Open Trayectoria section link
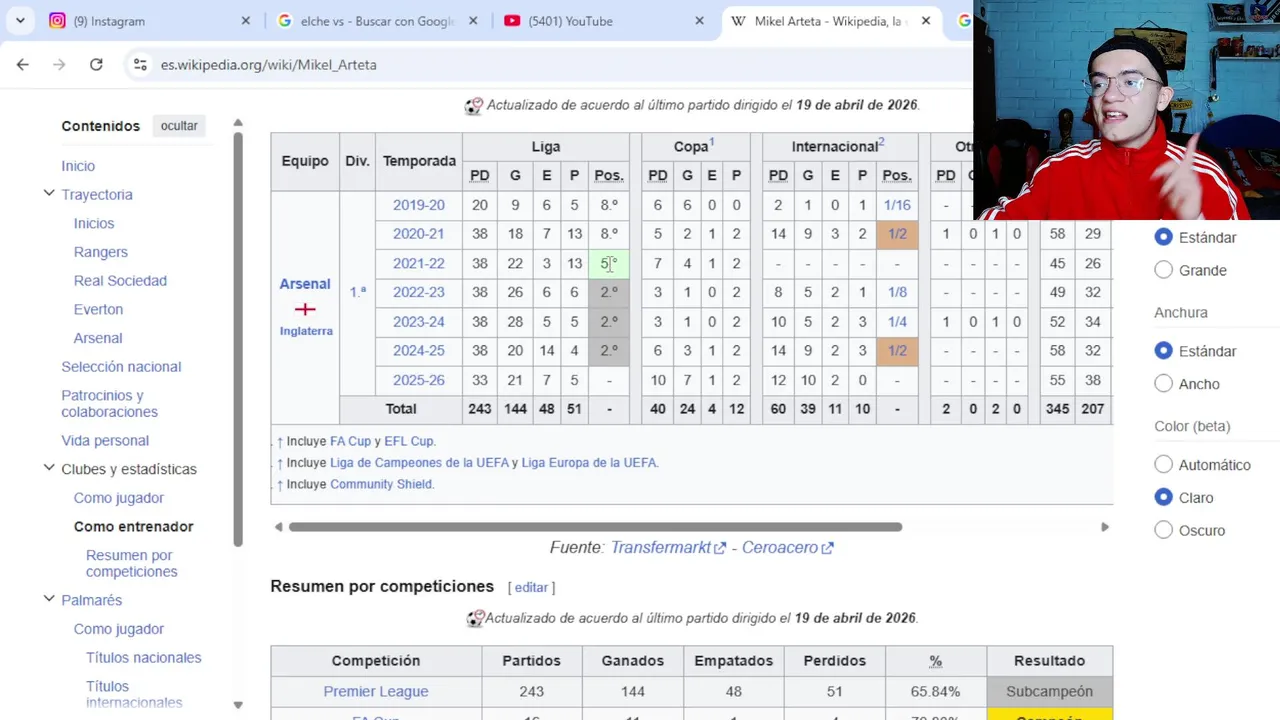 [97, 195]
